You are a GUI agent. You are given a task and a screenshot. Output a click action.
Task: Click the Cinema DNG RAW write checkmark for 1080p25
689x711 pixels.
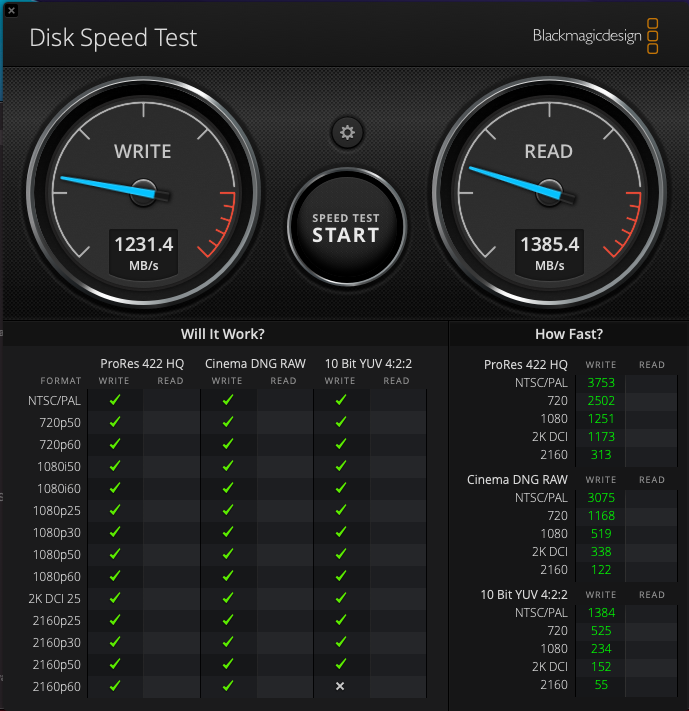(x=228, y=510)
